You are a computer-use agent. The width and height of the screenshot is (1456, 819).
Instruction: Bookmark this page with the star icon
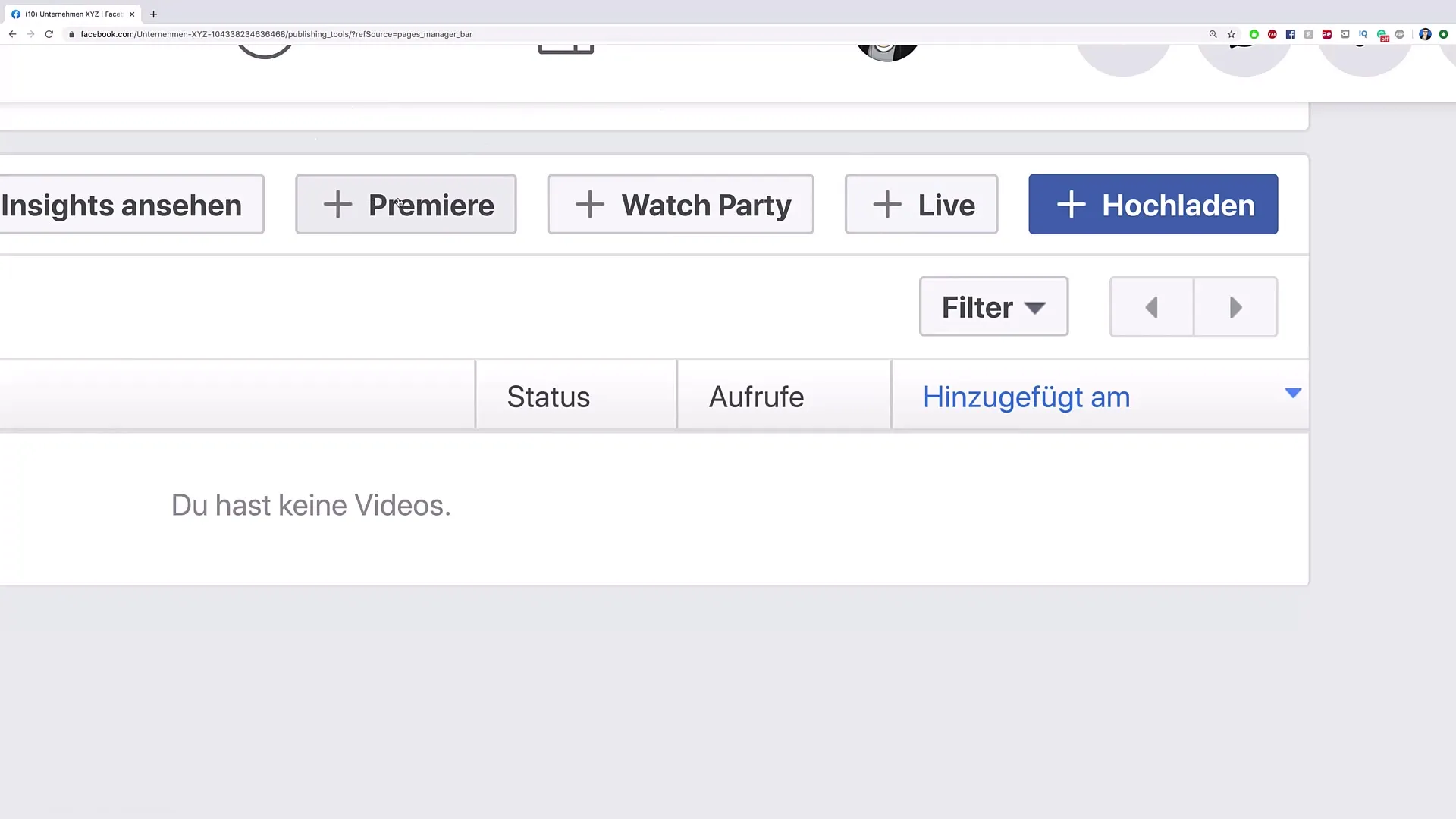[x=1232, y=34]
